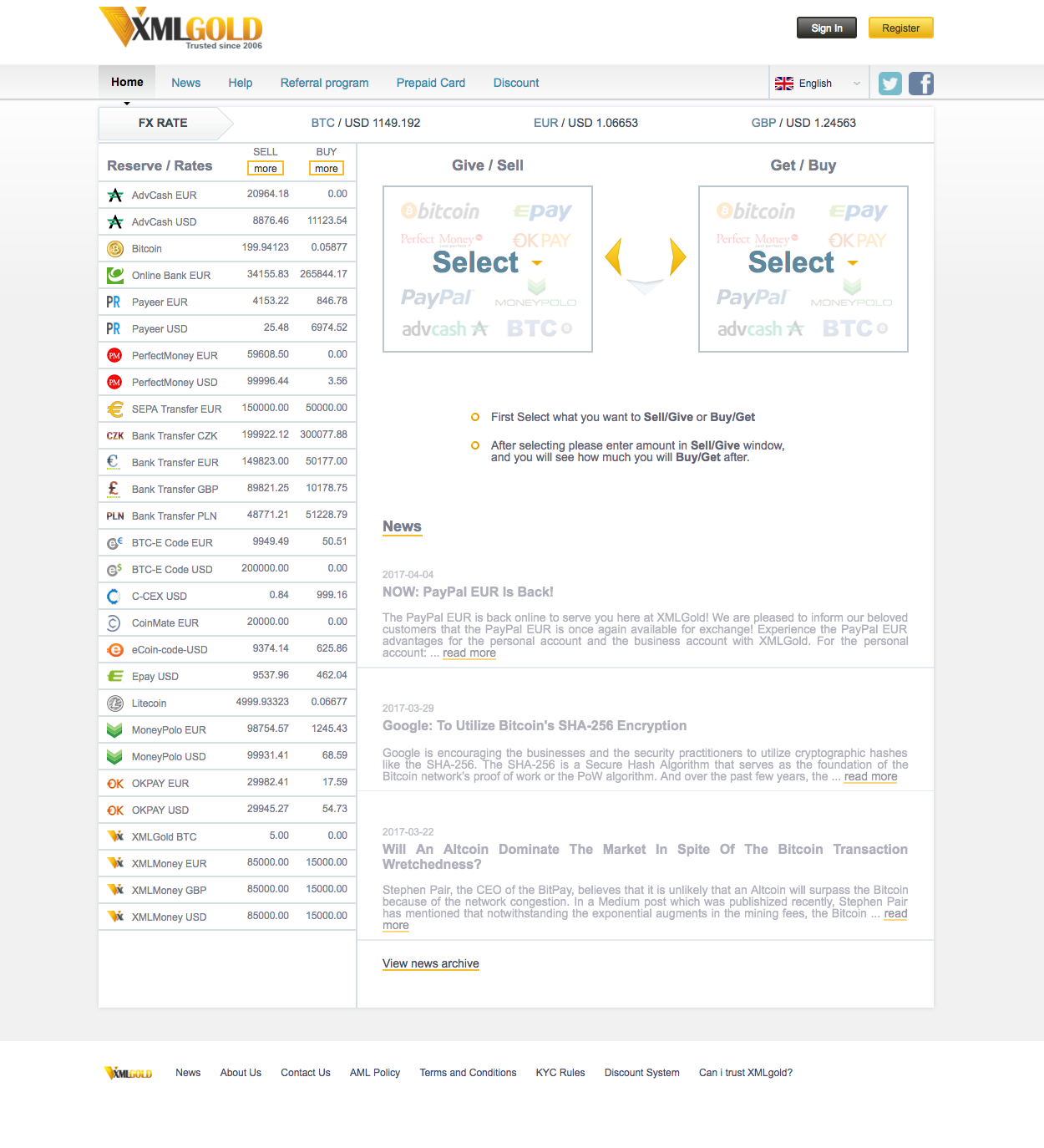
Task: Click the Bank Transfer GBP pound icon
Action: (x=114, y=489)
